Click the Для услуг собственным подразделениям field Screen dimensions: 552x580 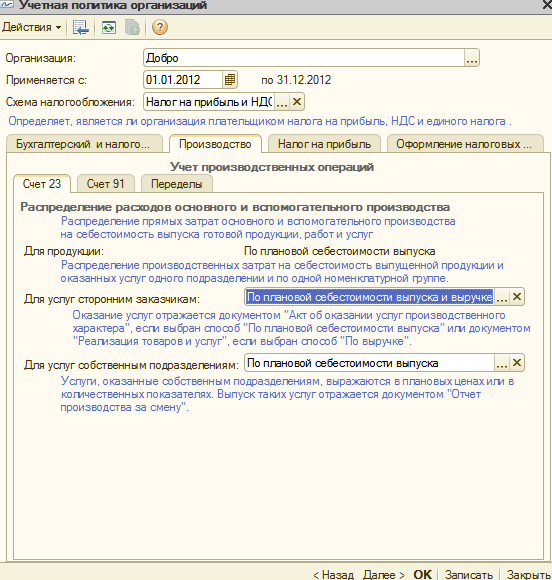(369, 363)
